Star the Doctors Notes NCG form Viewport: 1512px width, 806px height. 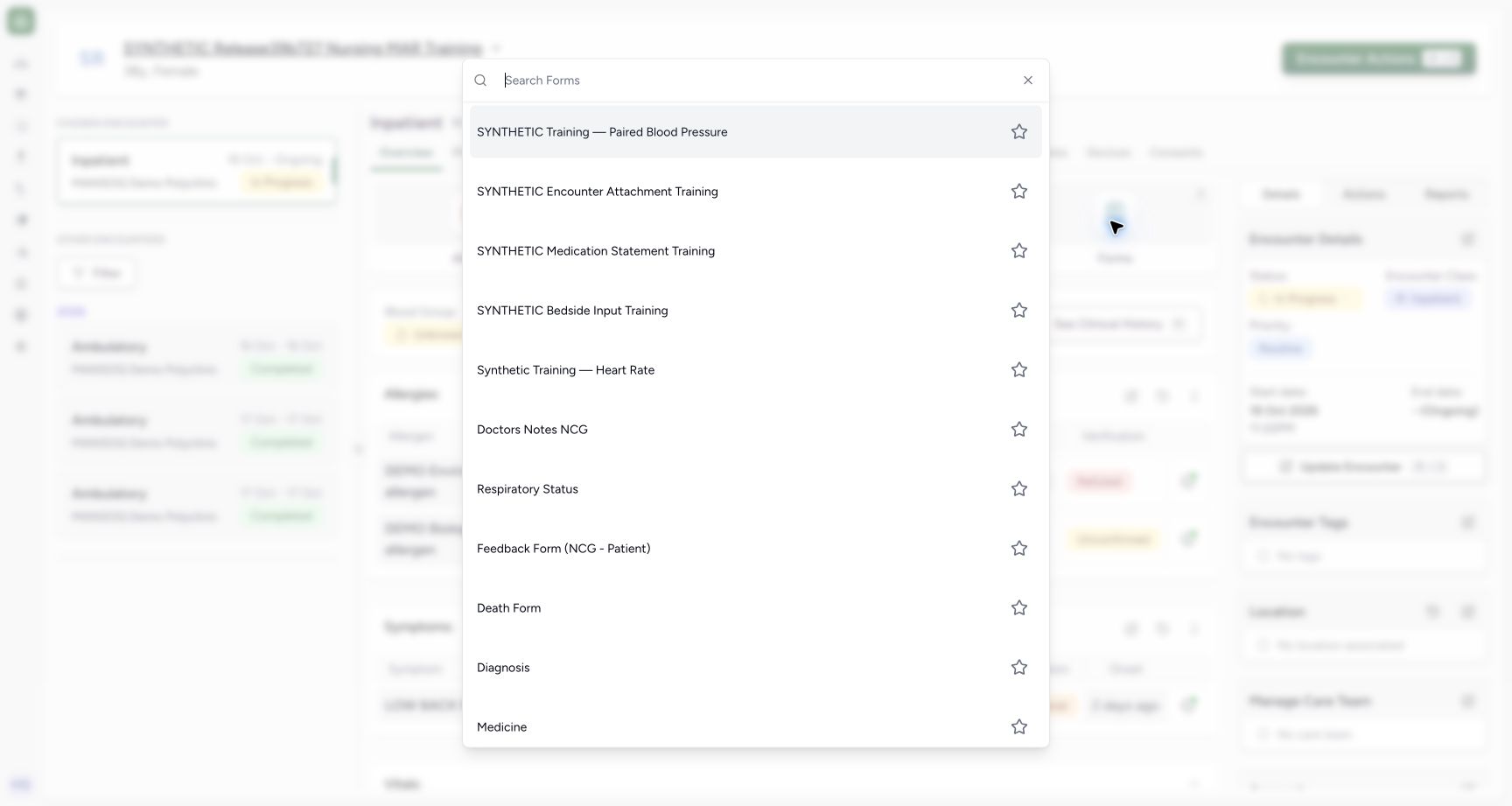1018,430
